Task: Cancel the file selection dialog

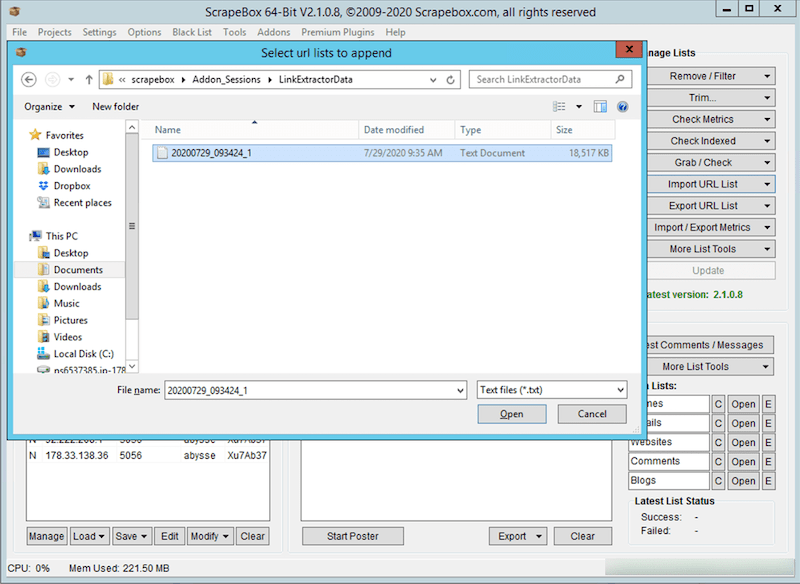Action: (592, 414)
